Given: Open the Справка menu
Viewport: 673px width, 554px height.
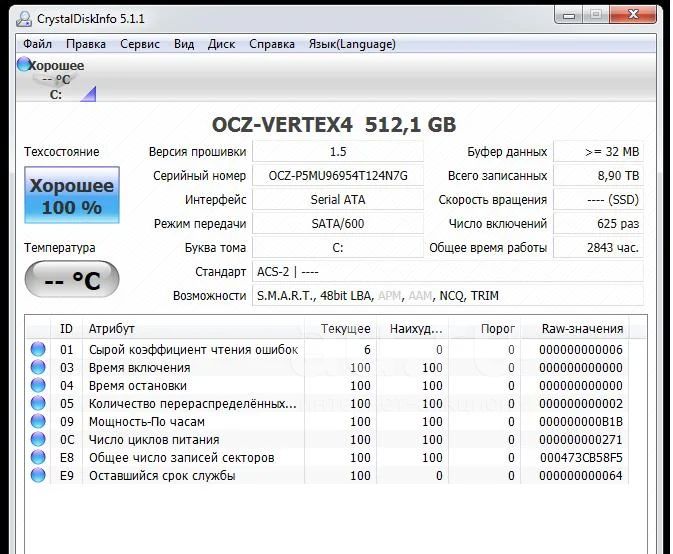Looking at the screenshot, I should click(x=272, y=44).
